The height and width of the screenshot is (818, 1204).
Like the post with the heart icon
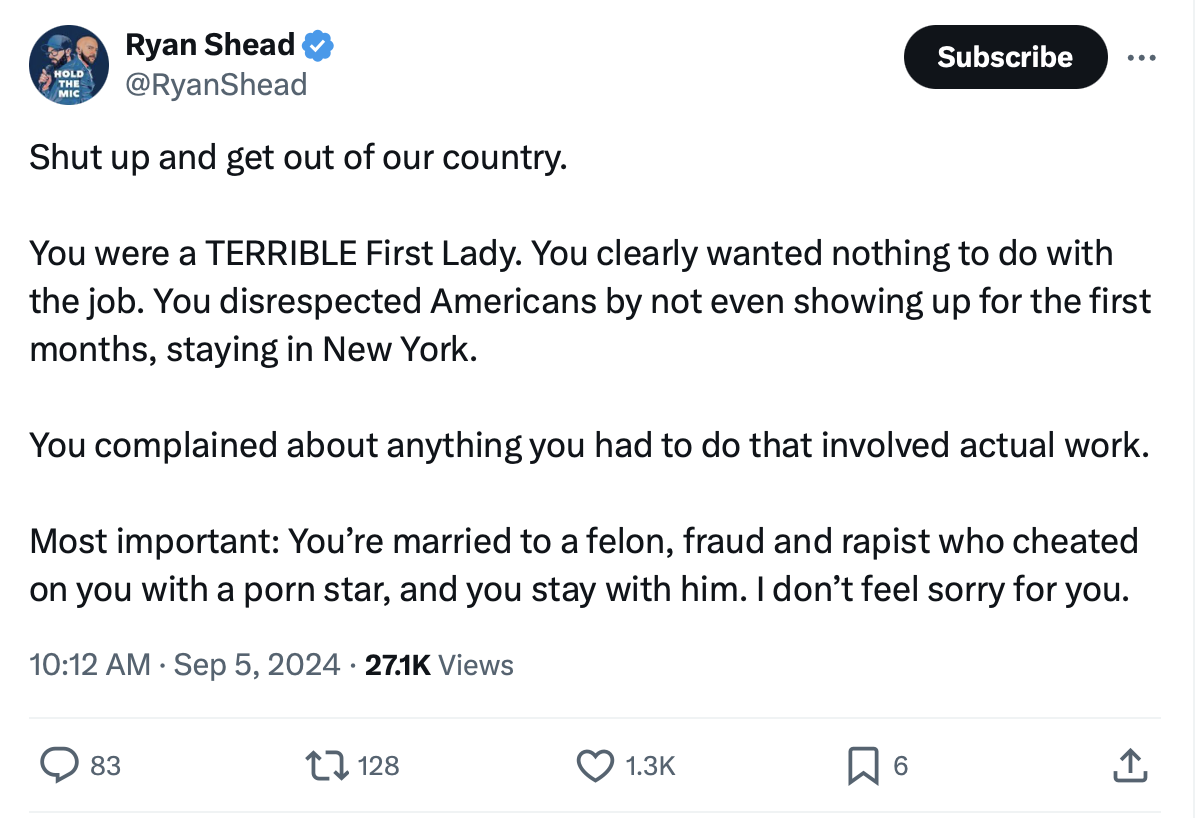pos(596,766)
